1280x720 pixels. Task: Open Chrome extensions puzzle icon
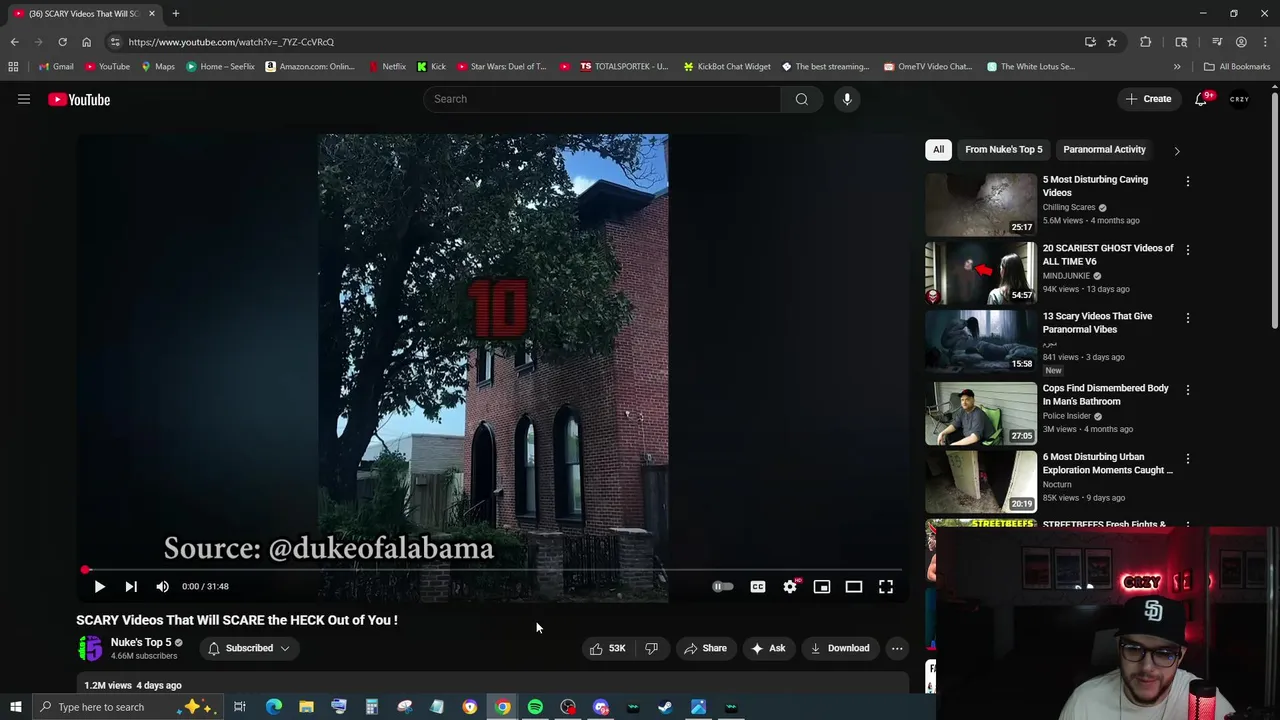1145,42
